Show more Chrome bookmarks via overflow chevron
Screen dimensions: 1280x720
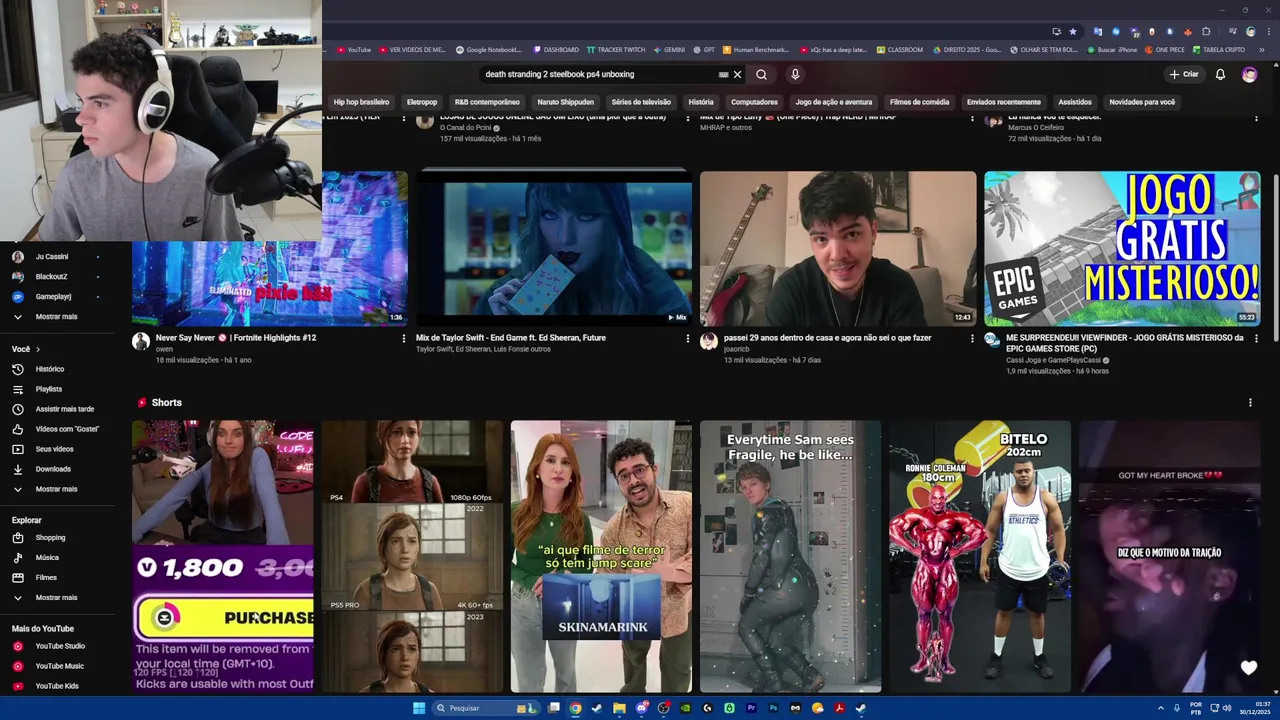tap(1262, 49)
